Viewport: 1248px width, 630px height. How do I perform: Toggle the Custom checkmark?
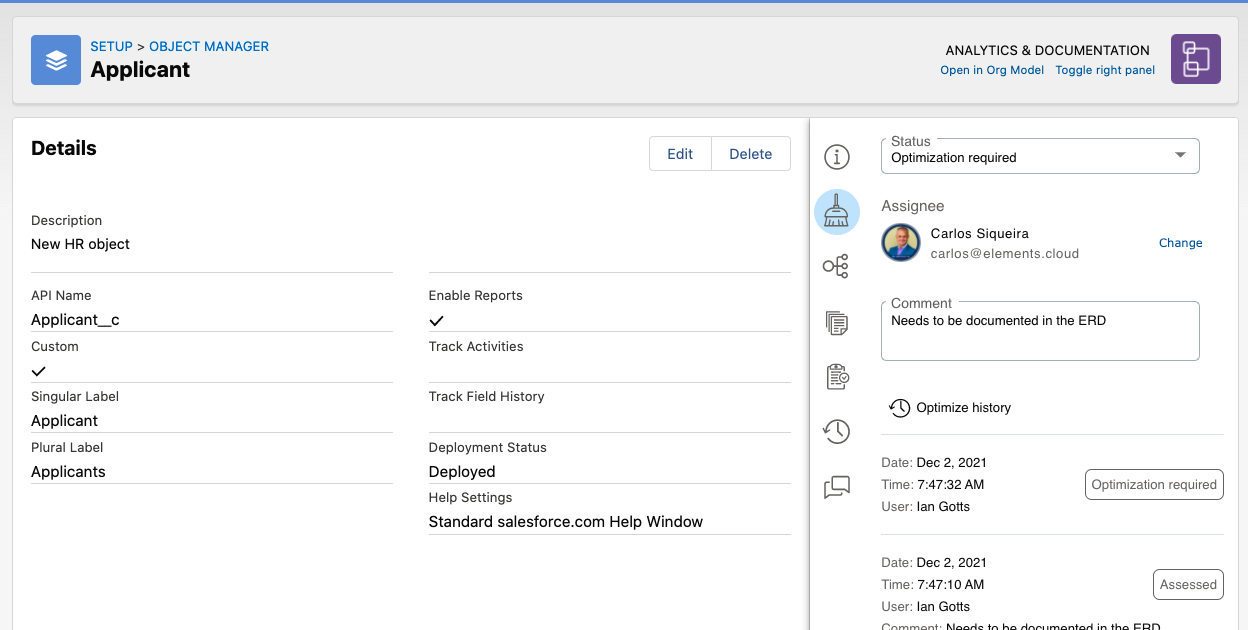(39, 371)
